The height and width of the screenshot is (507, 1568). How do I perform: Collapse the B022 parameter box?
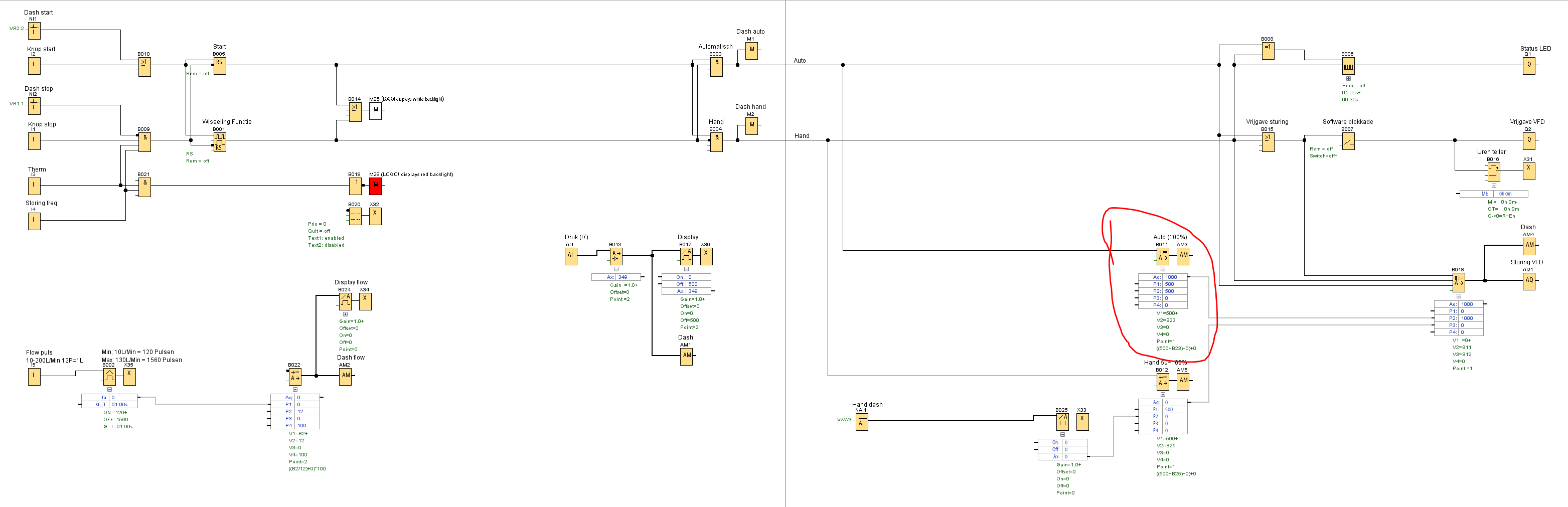[294, 390]
